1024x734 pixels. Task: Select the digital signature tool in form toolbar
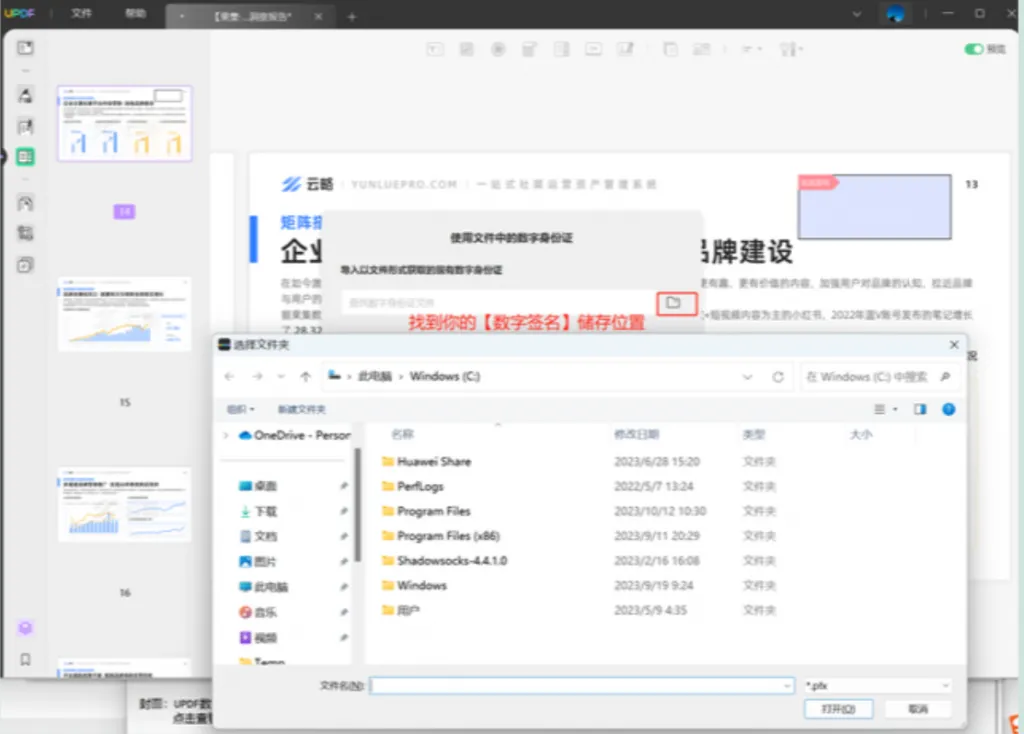click(x=626, y=49)
